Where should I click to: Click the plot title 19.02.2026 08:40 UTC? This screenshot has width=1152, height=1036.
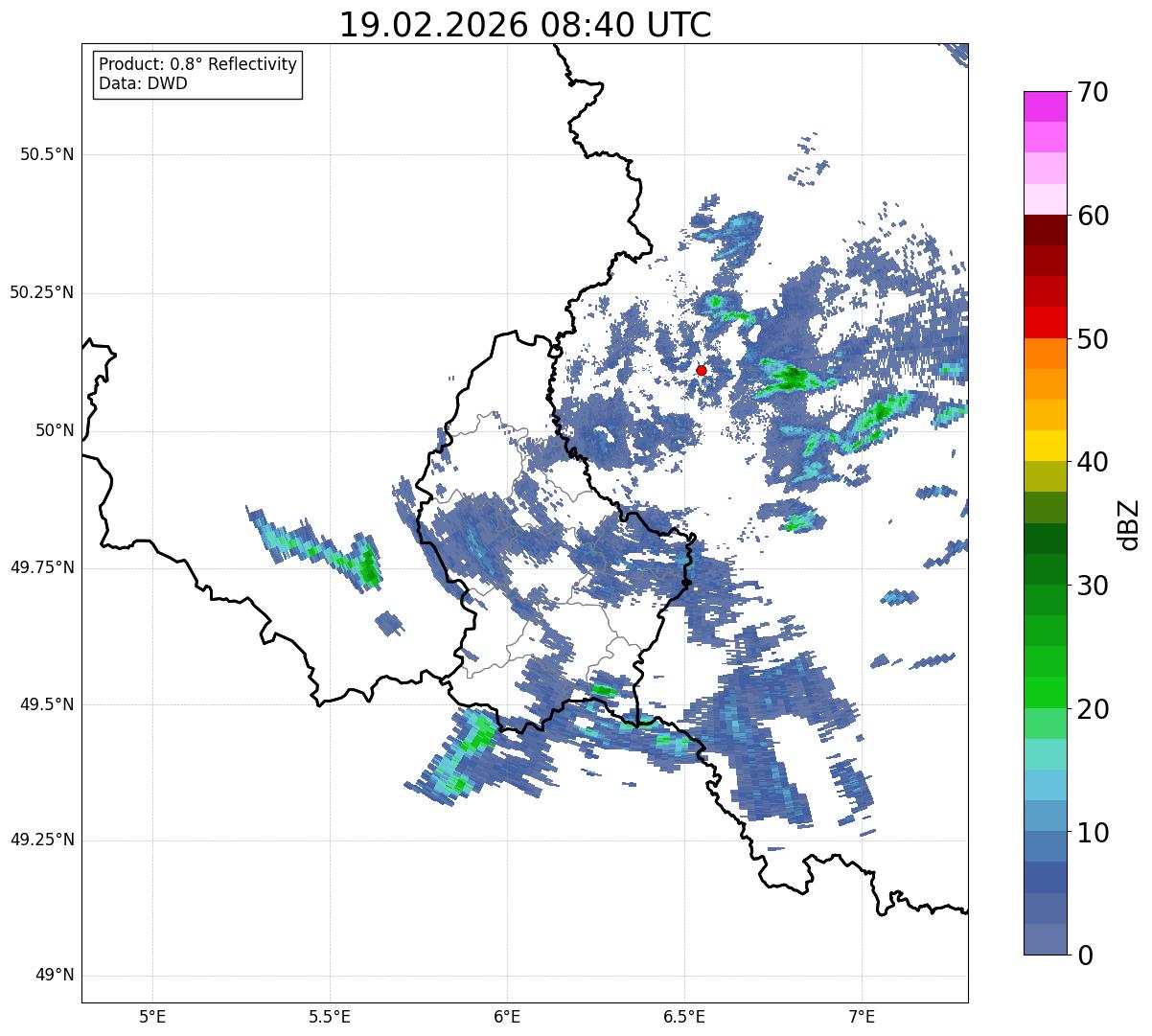525,25
